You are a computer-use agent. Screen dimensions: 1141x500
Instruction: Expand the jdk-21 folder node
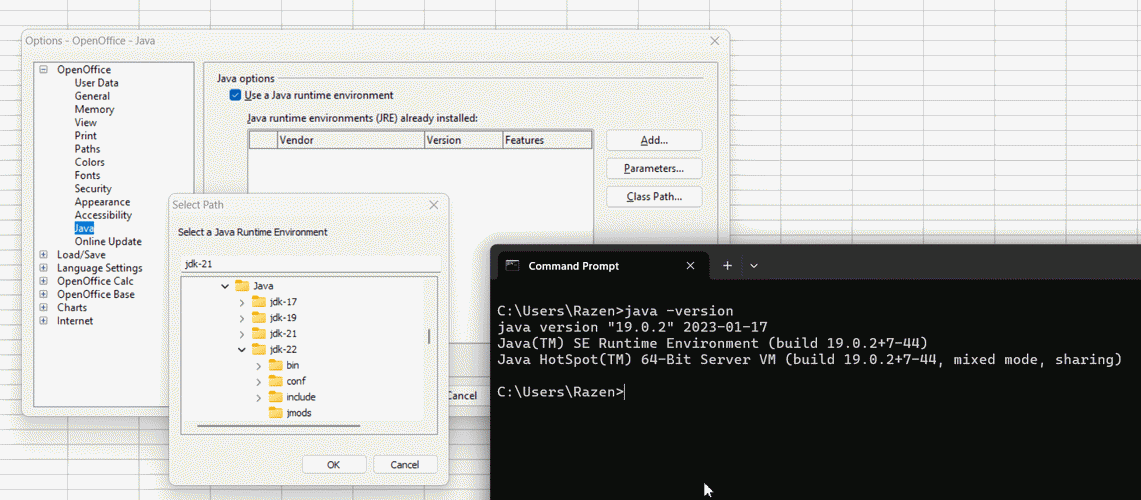[x=242, y=334]
